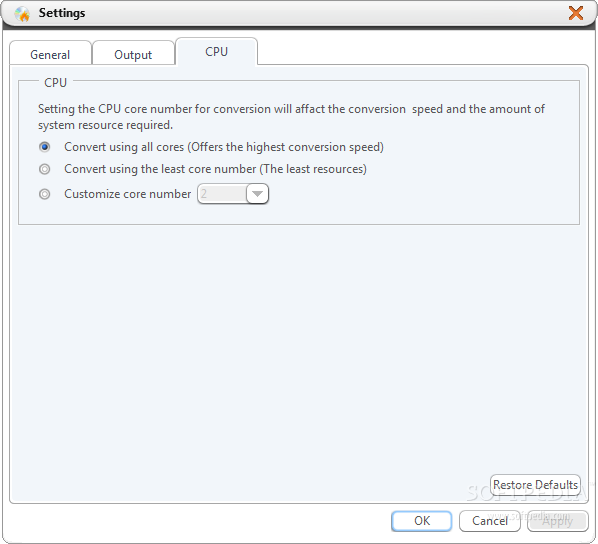Select the CPU tab
This screenshot has height=544, width=598.
(216, 52)
